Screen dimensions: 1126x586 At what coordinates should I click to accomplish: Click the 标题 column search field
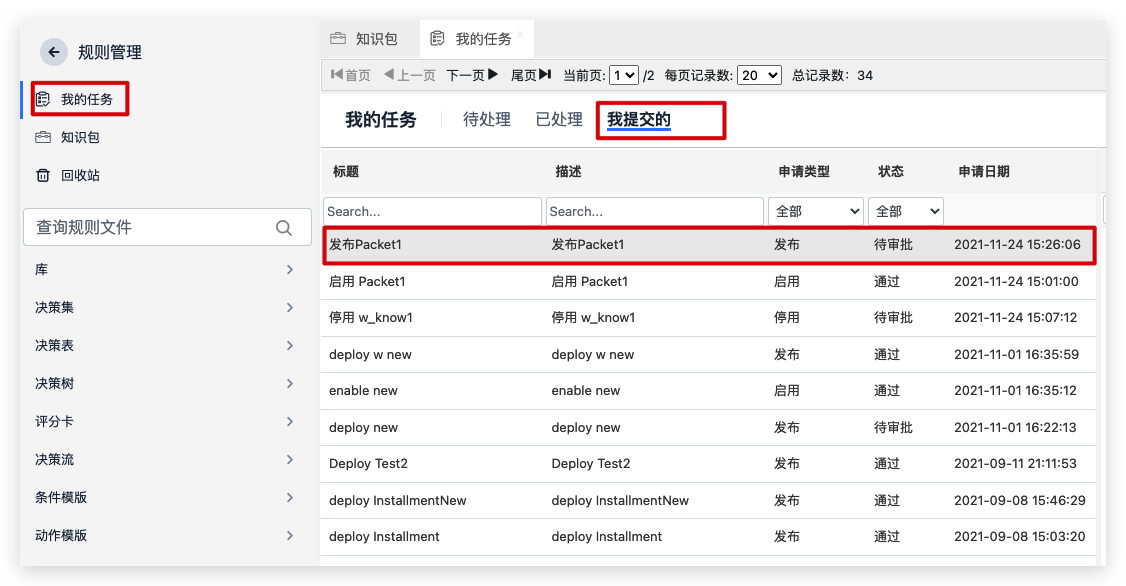tap(432, 211)
